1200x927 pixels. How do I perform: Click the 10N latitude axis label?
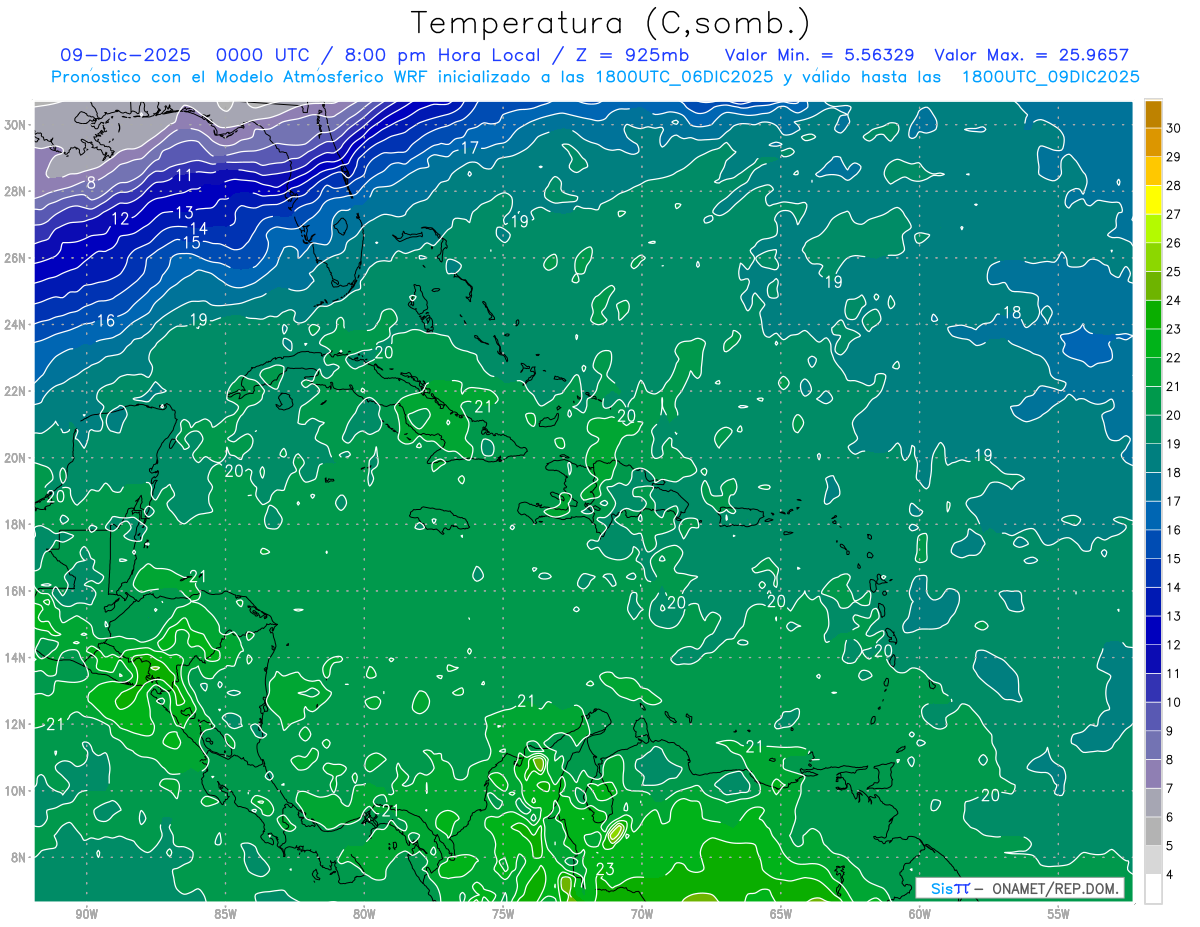coord(15,790)
